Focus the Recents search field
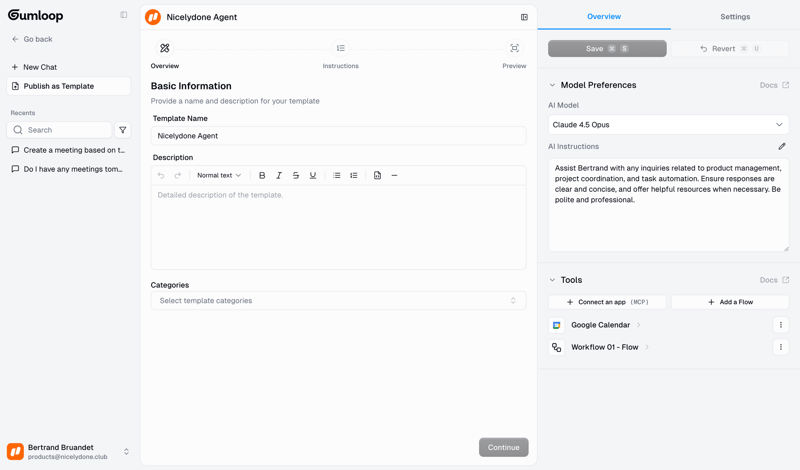This screenshot has width=800, height=470. click(59, 130)
